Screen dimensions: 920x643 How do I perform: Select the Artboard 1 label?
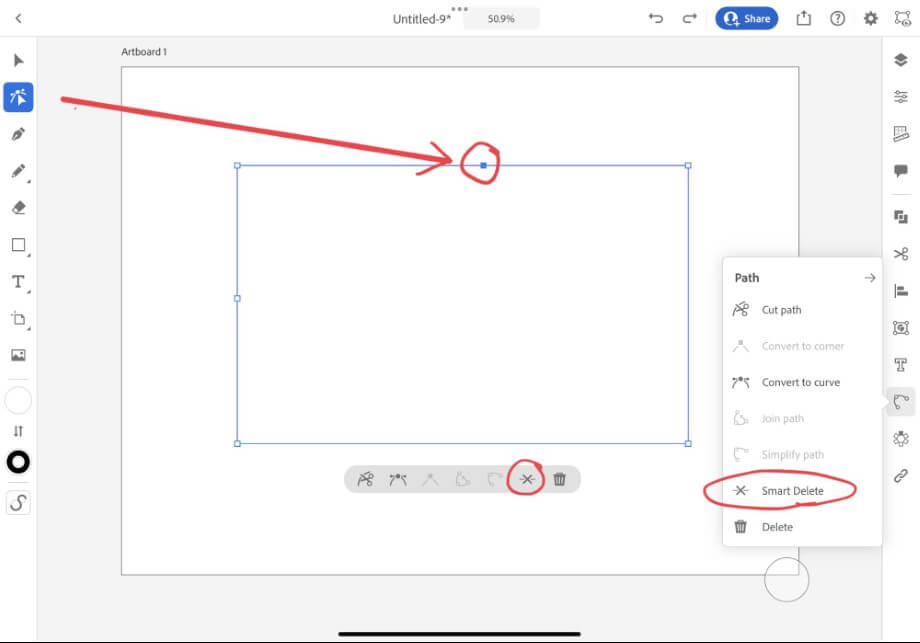click(144, 52)
